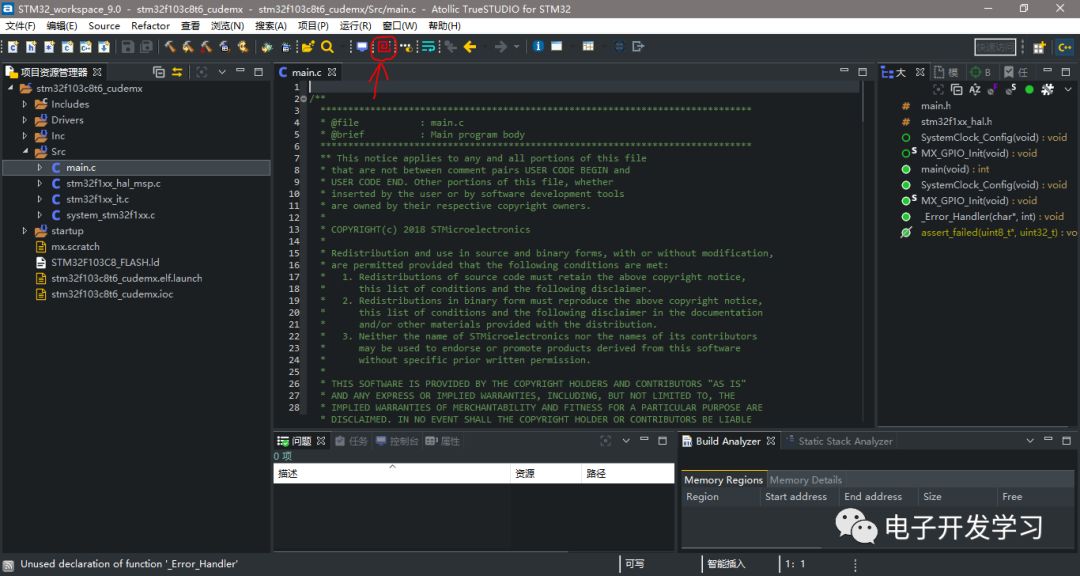Expand the Drivers folder
Viewport: 1080px width, 576px height.
pyautogui.click(x=25, y=120)
